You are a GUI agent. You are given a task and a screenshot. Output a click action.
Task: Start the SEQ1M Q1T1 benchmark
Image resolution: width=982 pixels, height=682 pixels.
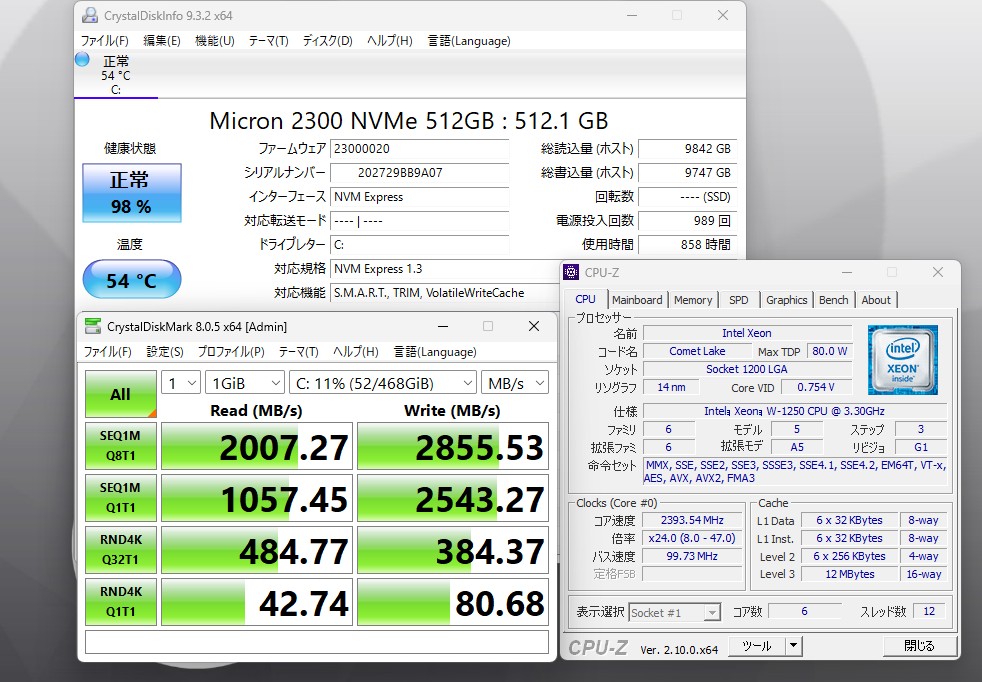point(121,498)
